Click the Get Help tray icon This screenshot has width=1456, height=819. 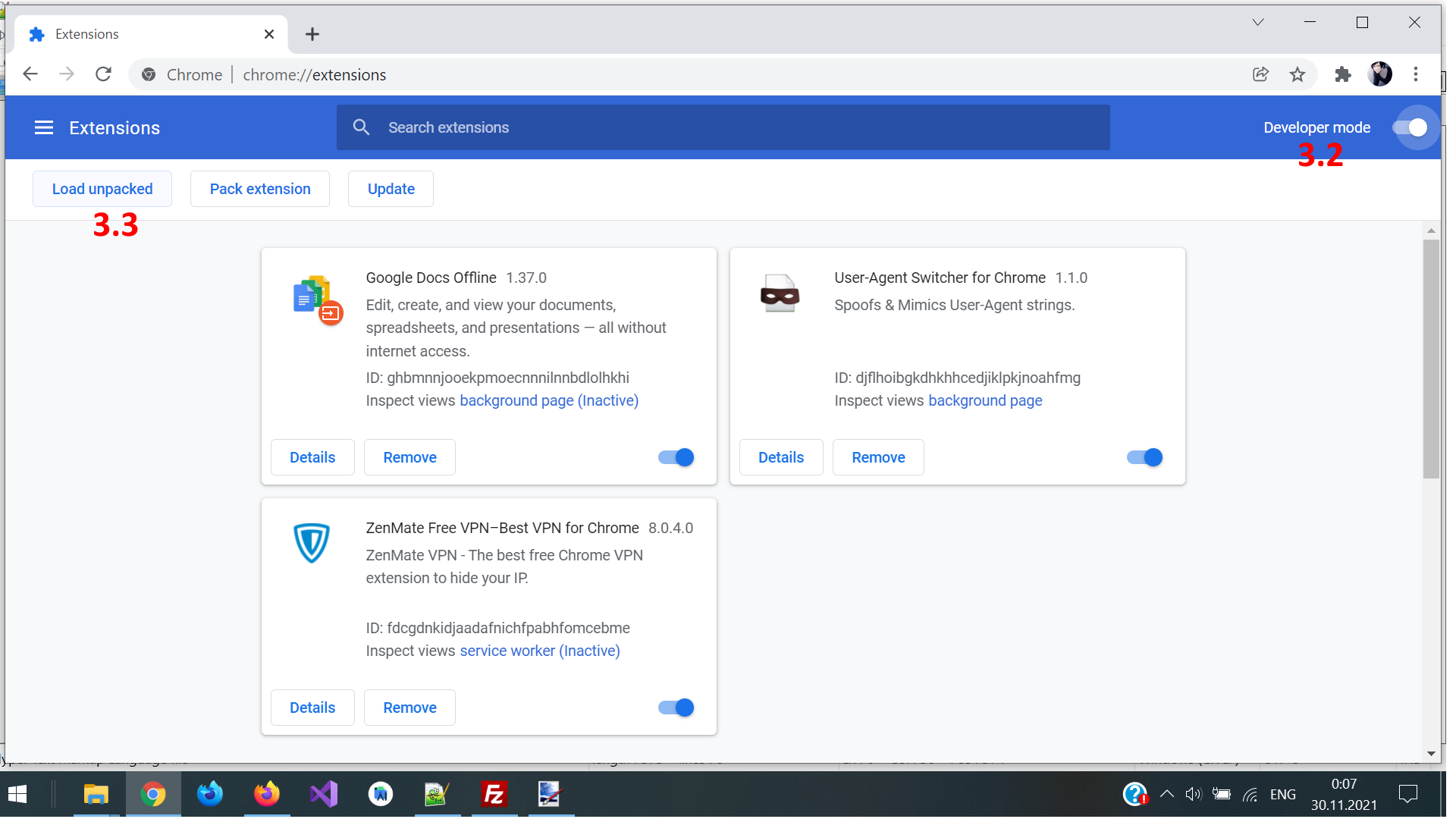[x=1135, y=795]
